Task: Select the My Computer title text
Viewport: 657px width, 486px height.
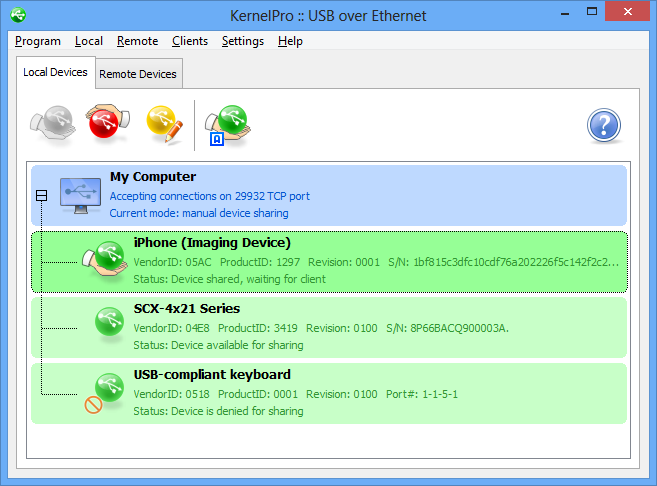Action: 153,177
